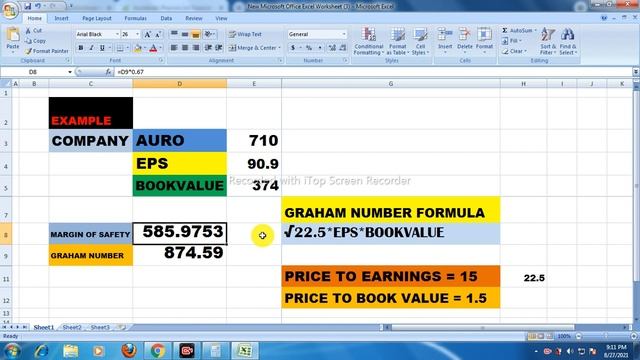
Task: Click AutoSum
Action: [516, 31]
